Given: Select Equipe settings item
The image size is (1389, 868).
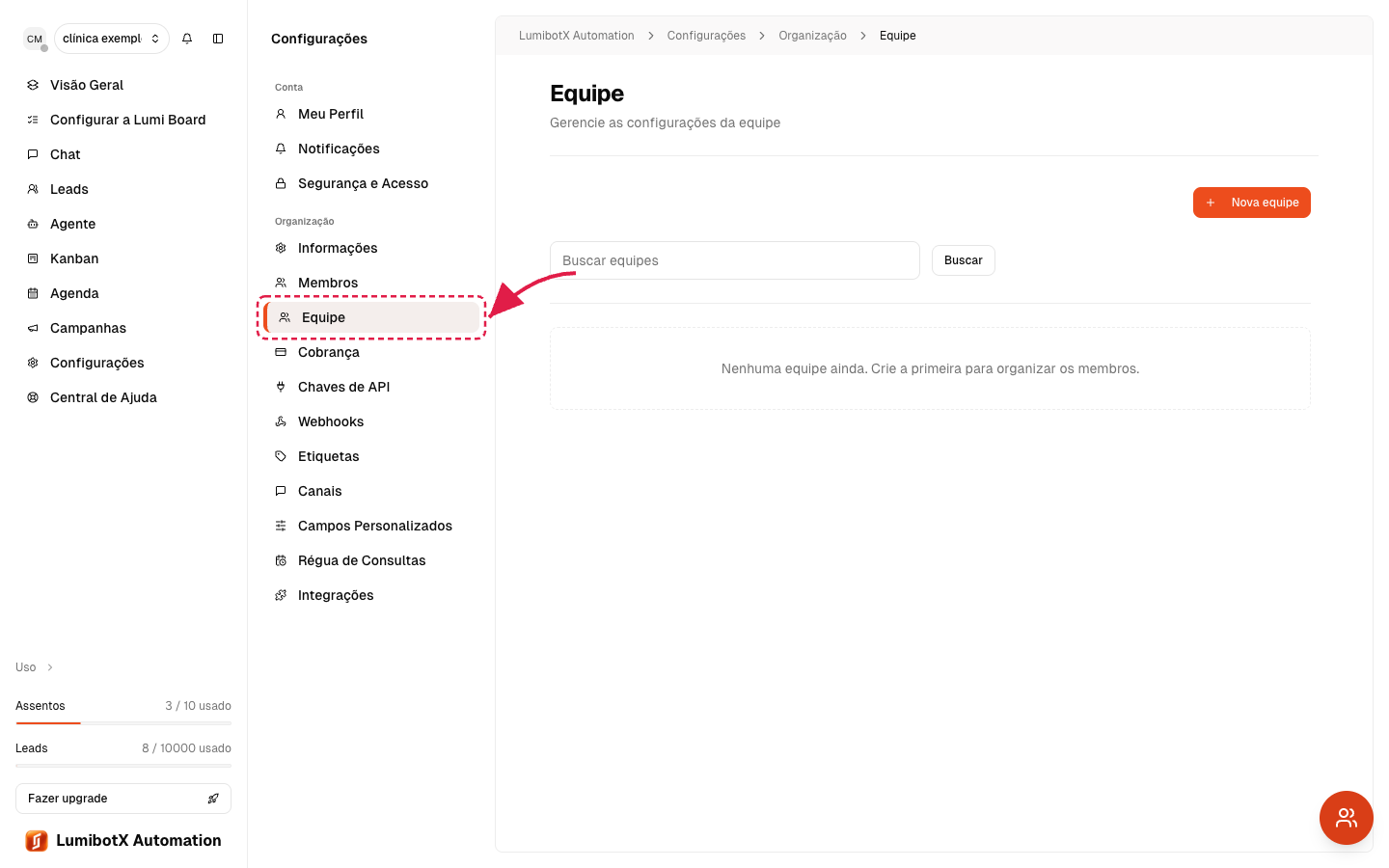Looking at the screenshot, I should [x=371, y=317].
